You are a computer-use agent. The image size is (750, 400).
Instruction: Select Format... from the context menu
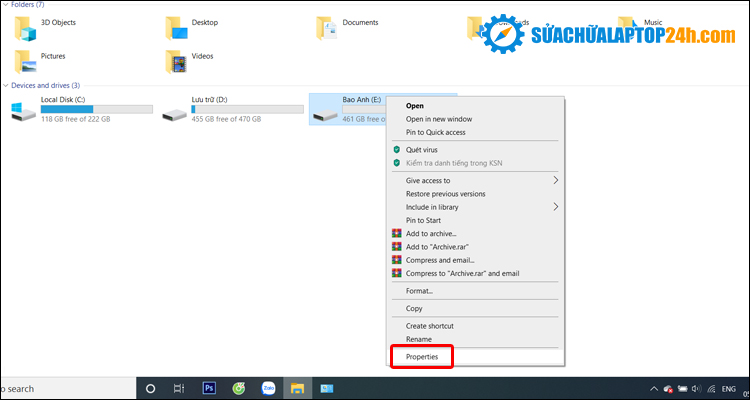tap(419, 291)
